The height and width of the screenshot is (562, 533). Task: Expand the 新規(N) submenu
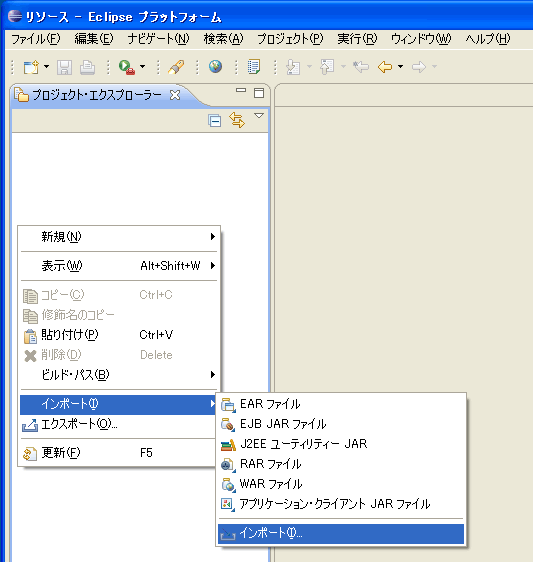click(119, 237)
